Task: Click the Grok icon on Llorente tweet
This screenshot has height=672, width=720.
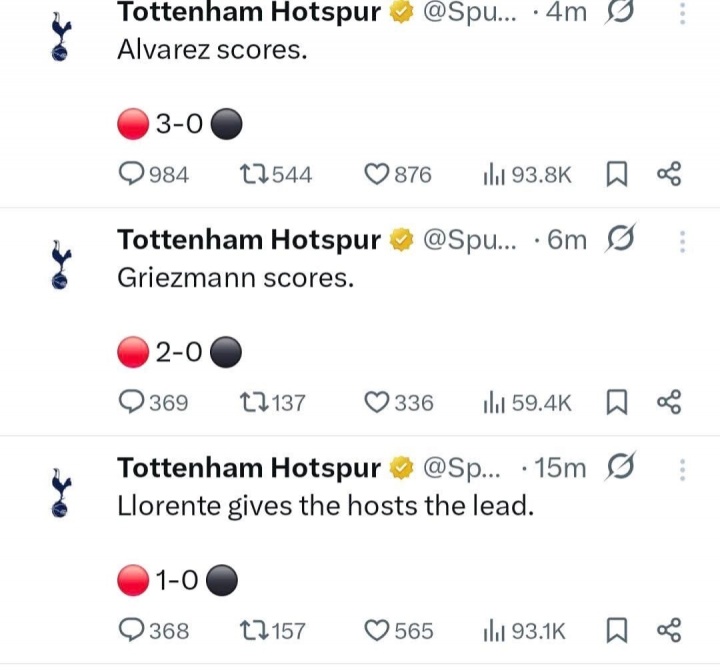Action: point(621,467)
